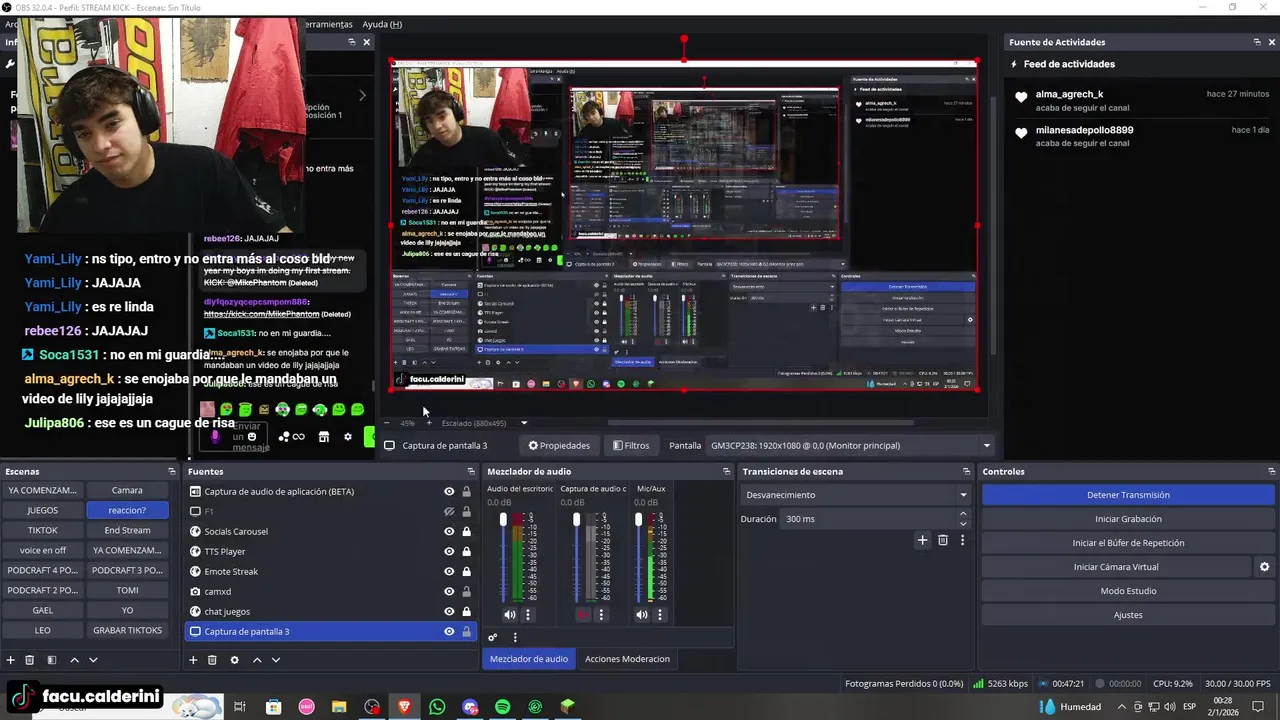Move scene up in Escenas toolbar

[x=74, y=660]
